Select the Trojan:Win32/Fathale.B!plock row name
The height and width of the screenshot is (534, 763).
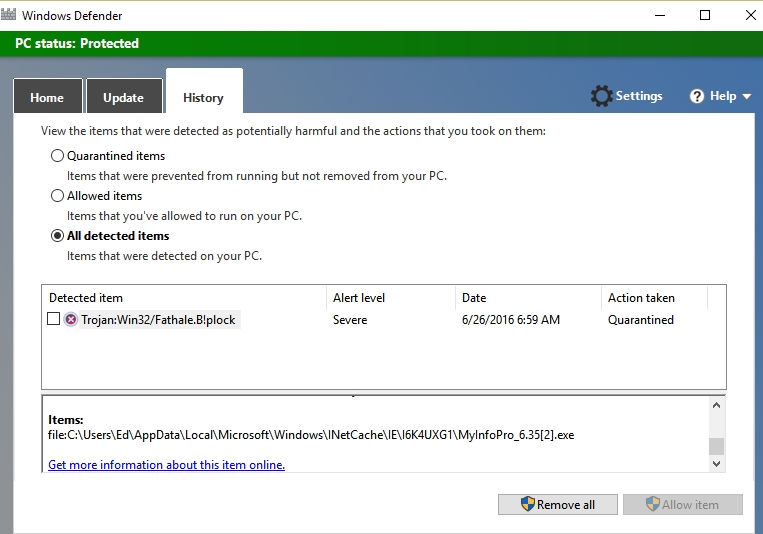(x=158, y=320)
